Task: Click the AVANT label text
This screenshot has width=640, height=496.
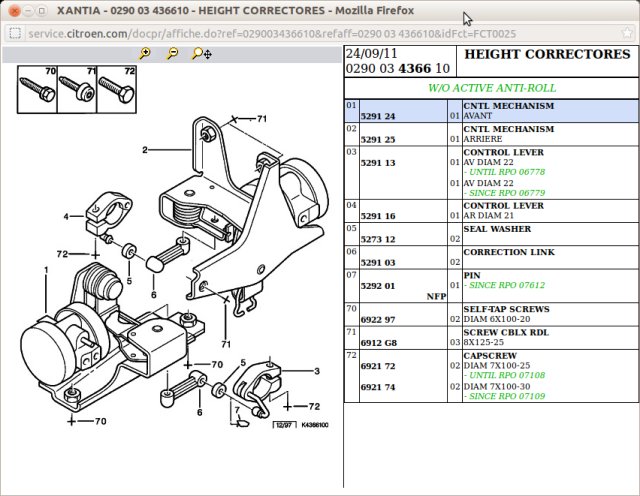Action: (x=478, y=116)
